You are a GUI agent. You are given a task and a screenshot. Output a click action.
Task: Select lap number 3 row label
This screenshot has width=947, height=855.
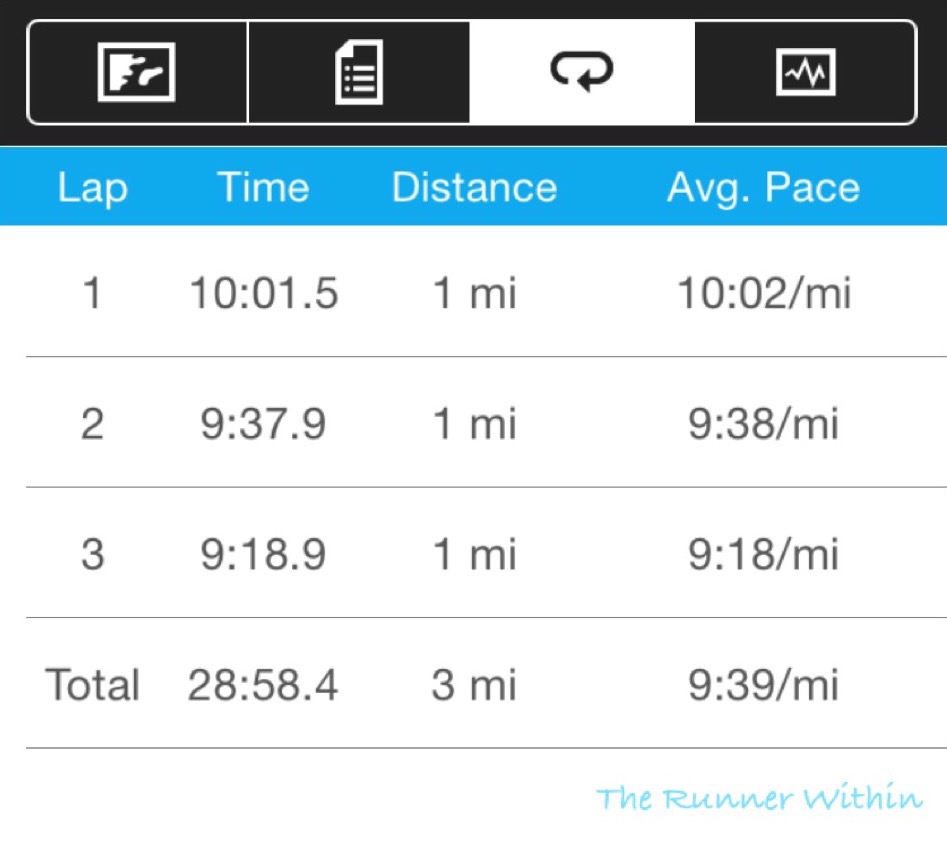pyautogui.click(x=92, y=555)
